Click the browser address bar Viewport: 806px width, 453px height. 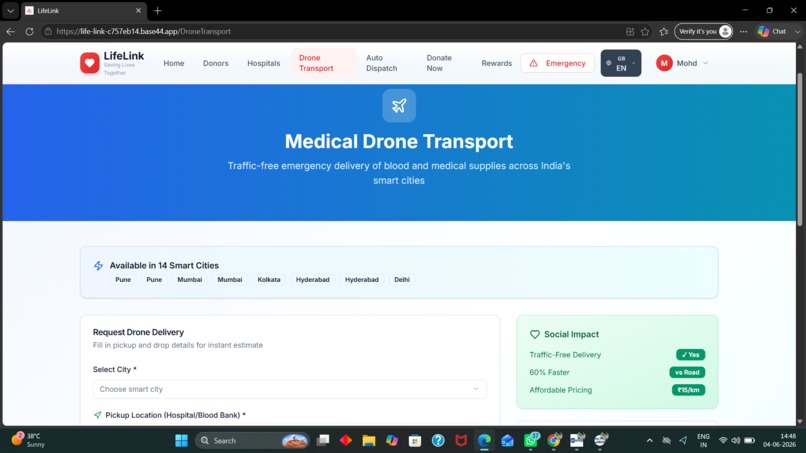(329, 31)
